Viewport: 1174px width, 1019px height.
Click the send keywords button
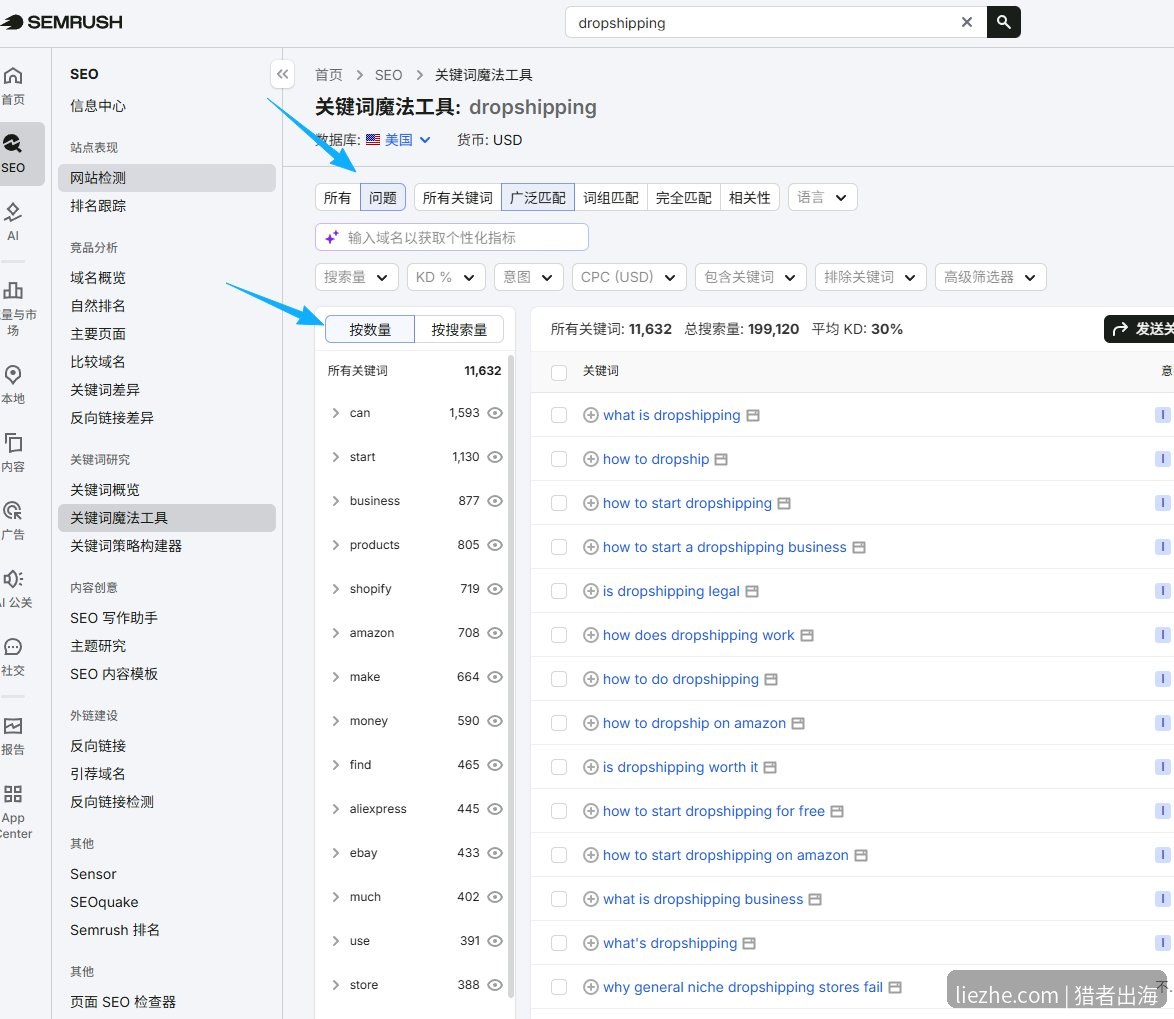pos(1139,329)
